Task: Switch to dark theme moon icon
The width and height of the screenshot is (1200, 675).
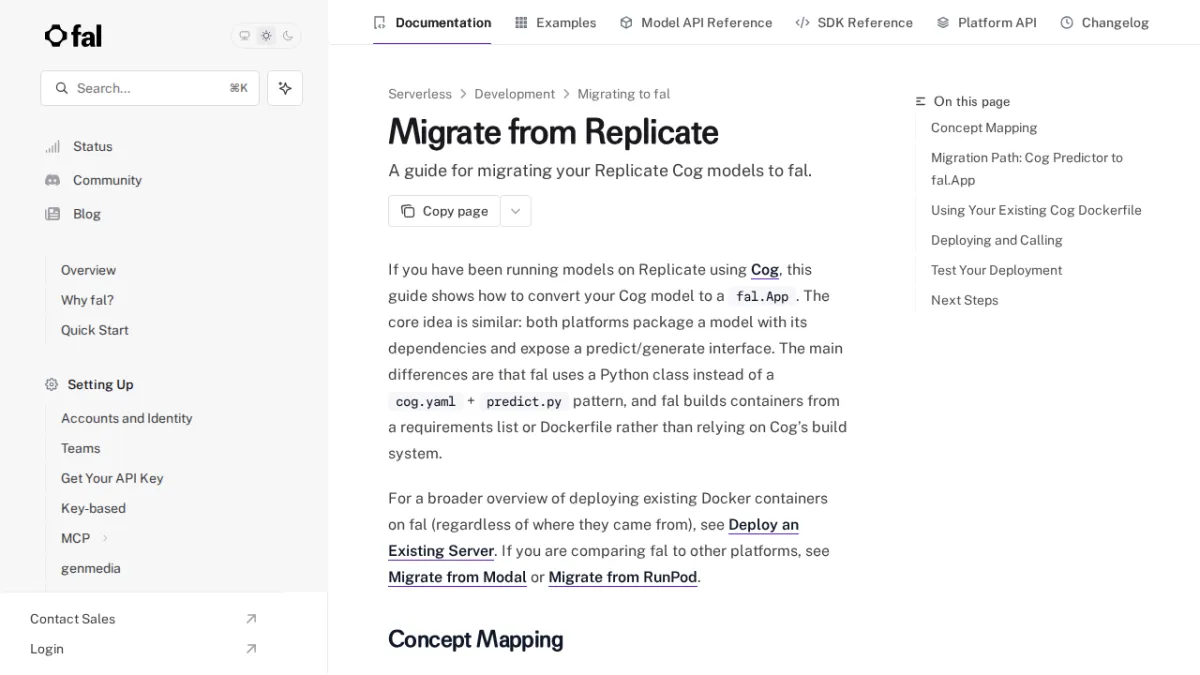Action: point(288,36)
